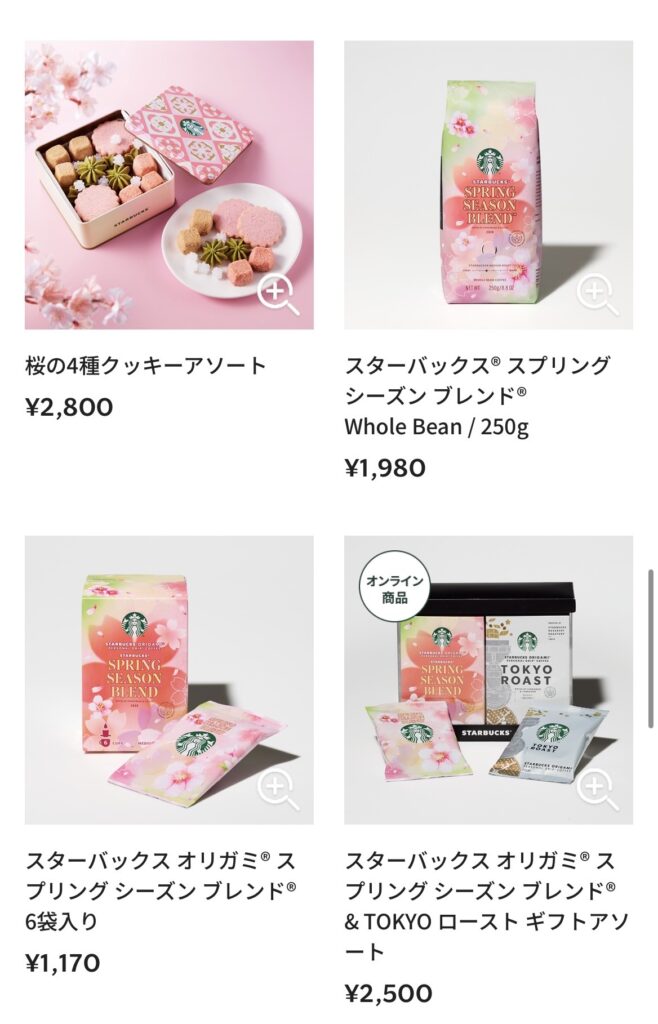The width and height of the screenshot is (658, 1024).
Task: Enlarge the Origami 6-pack product photo
Action: [278, 790]
